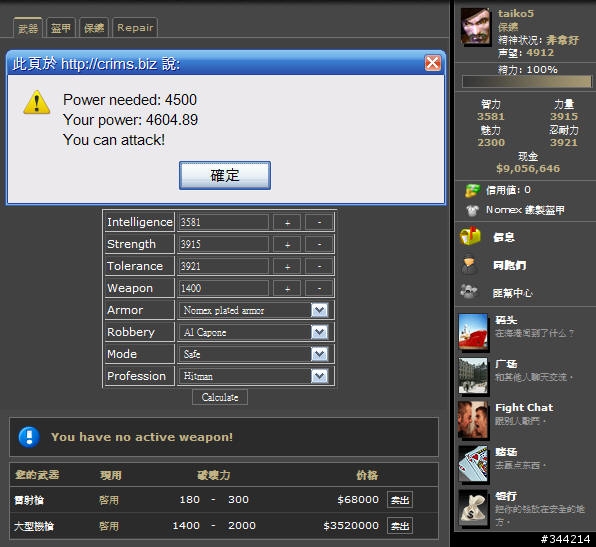Open the 信息 messages link
Viewport: 596px width, 547px height.
504,237
